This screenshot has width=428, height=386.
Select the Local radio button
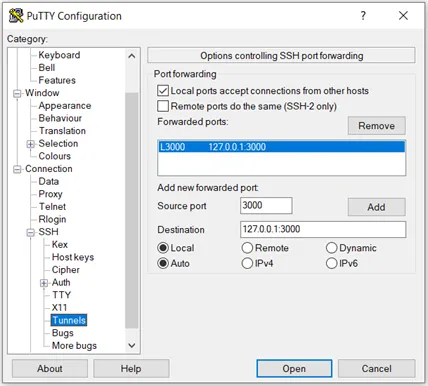163,248
